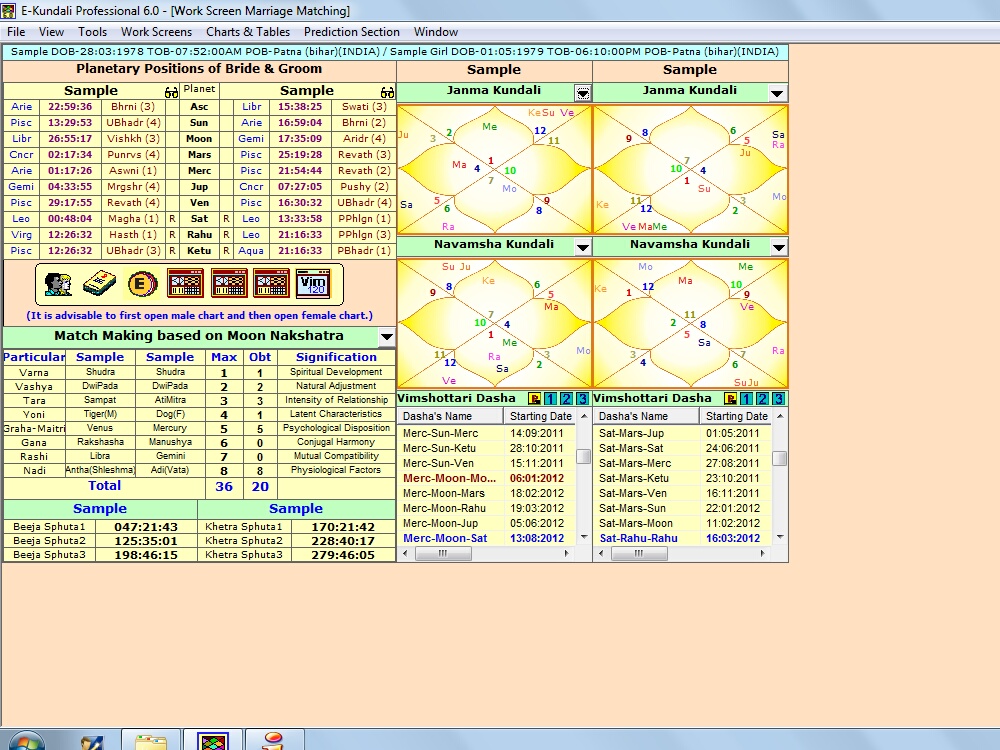Image resolution: width=1000 pixels, height=750 pixels.
Task: Click the leftmost red chart-window icon
Action: point(185,284)
